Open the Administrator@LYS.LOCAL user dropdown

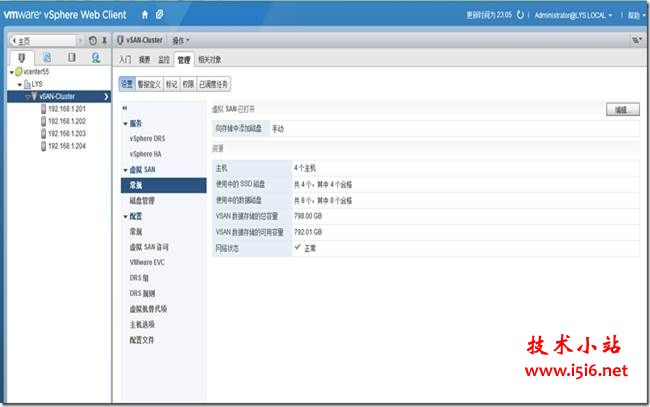573,15
